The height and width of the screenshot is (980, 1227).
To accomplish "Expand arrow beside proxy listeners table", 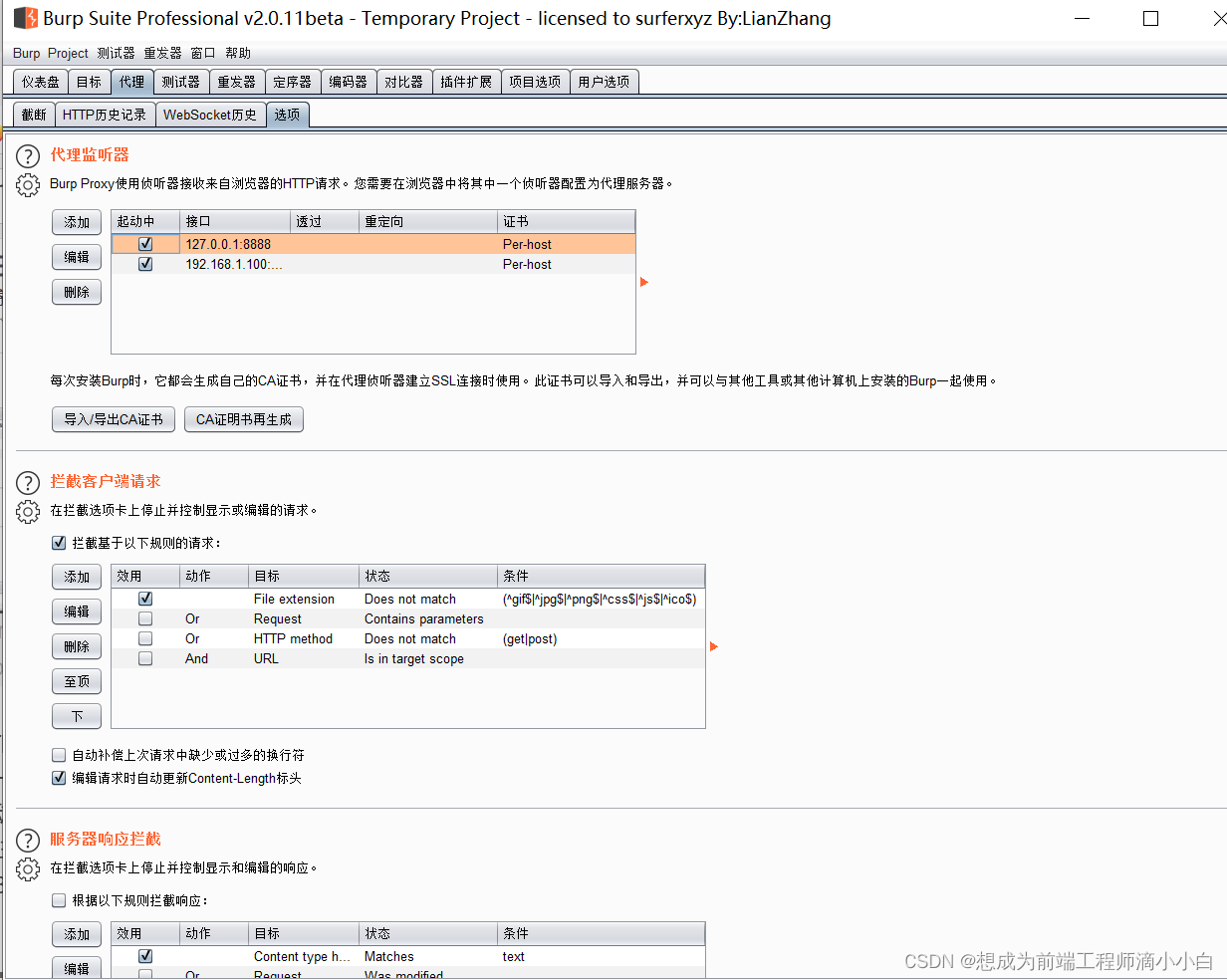I will [x=644, y=283].
